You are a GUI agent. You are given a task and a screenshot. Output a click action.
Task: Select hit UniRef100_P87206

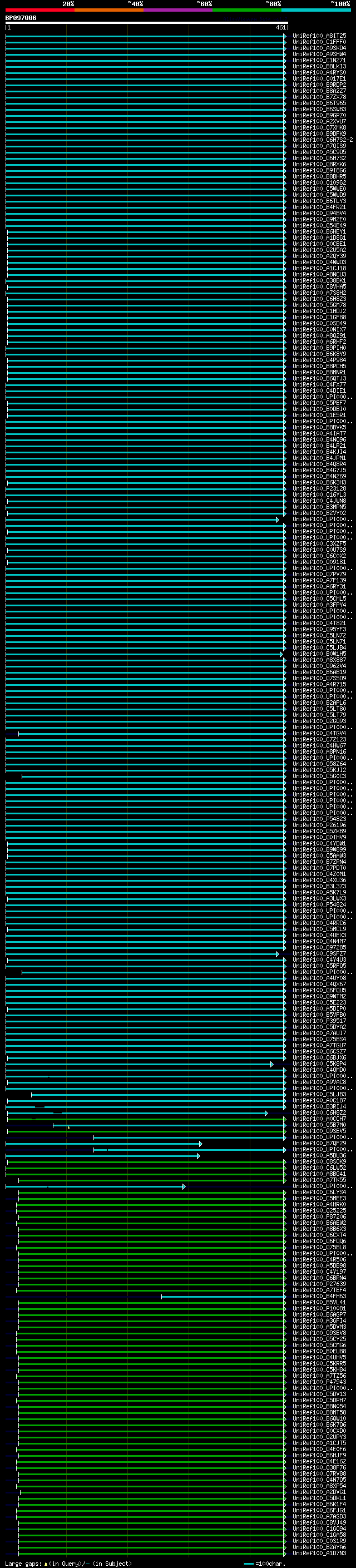click(319, 1217)
